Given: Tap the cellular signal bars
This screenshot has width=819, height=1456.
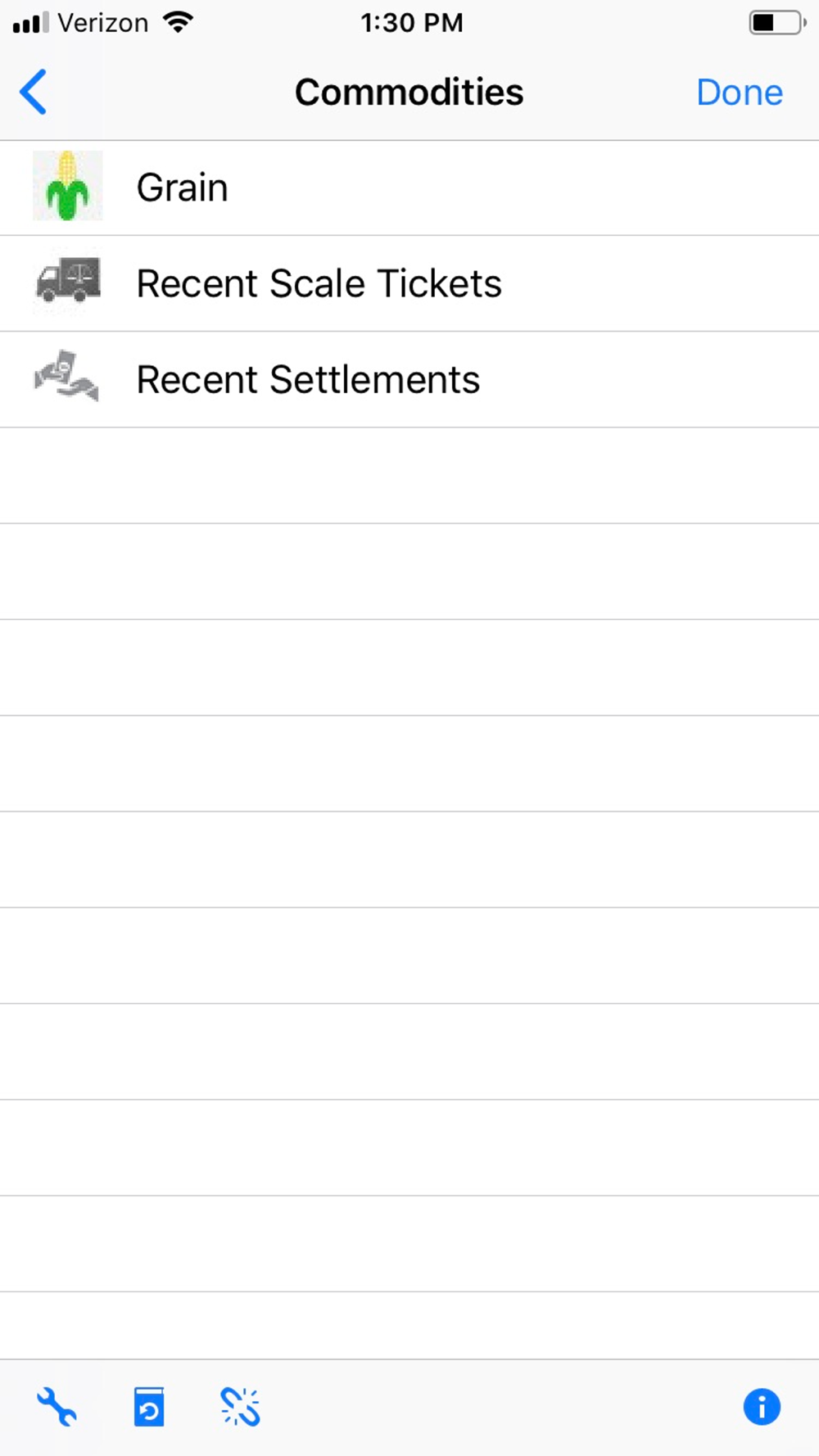Looking at the screenshot, I should click(x=30, y=22).
